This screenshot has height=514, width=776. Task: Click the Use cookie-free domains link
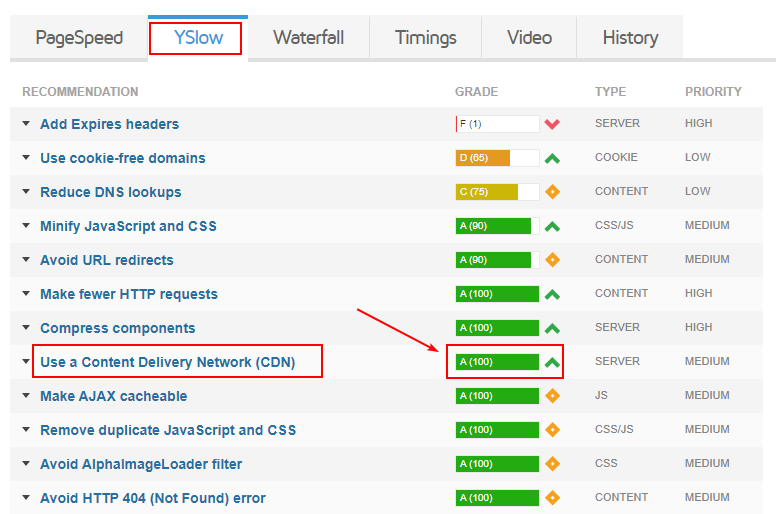(123, 158)
